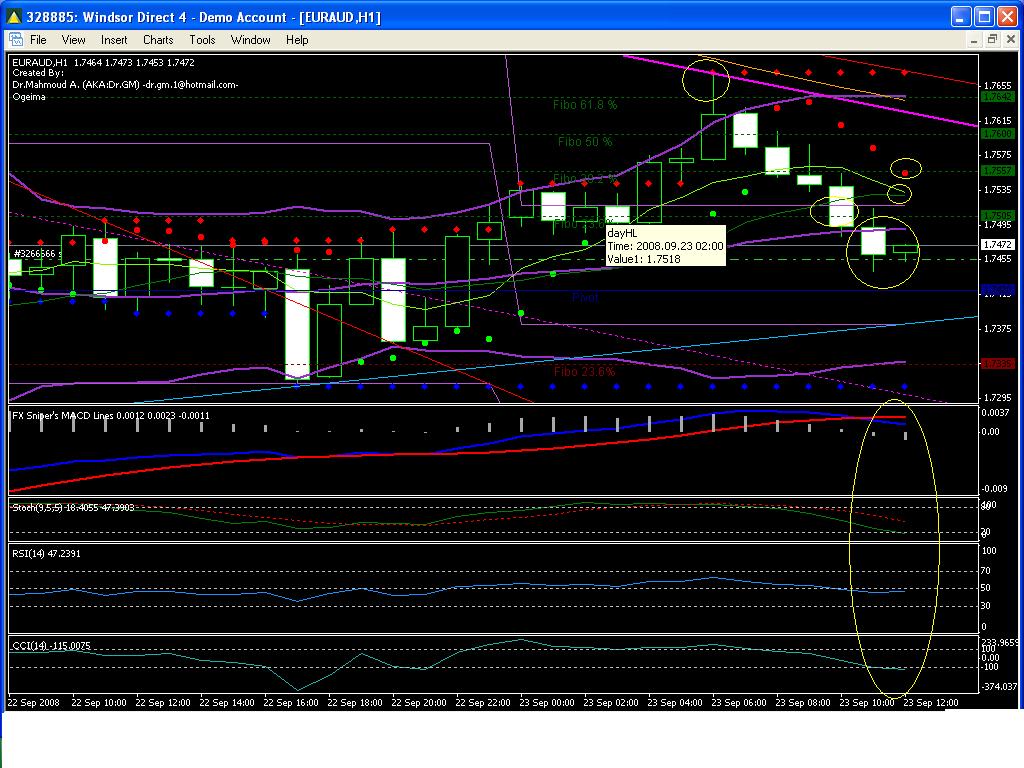The image size is (1024, 768).
Task: Click MACD scale value -0.009
Action: (x=995, y=488)
